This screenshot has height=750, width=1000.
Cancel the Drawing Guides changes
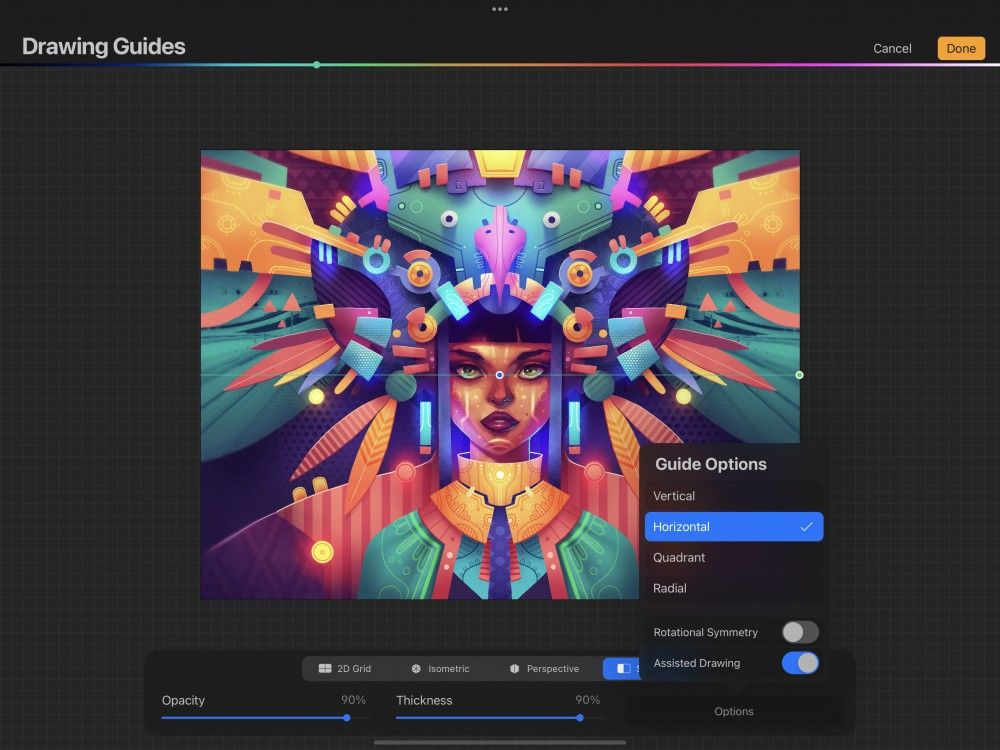click(891, 47)
